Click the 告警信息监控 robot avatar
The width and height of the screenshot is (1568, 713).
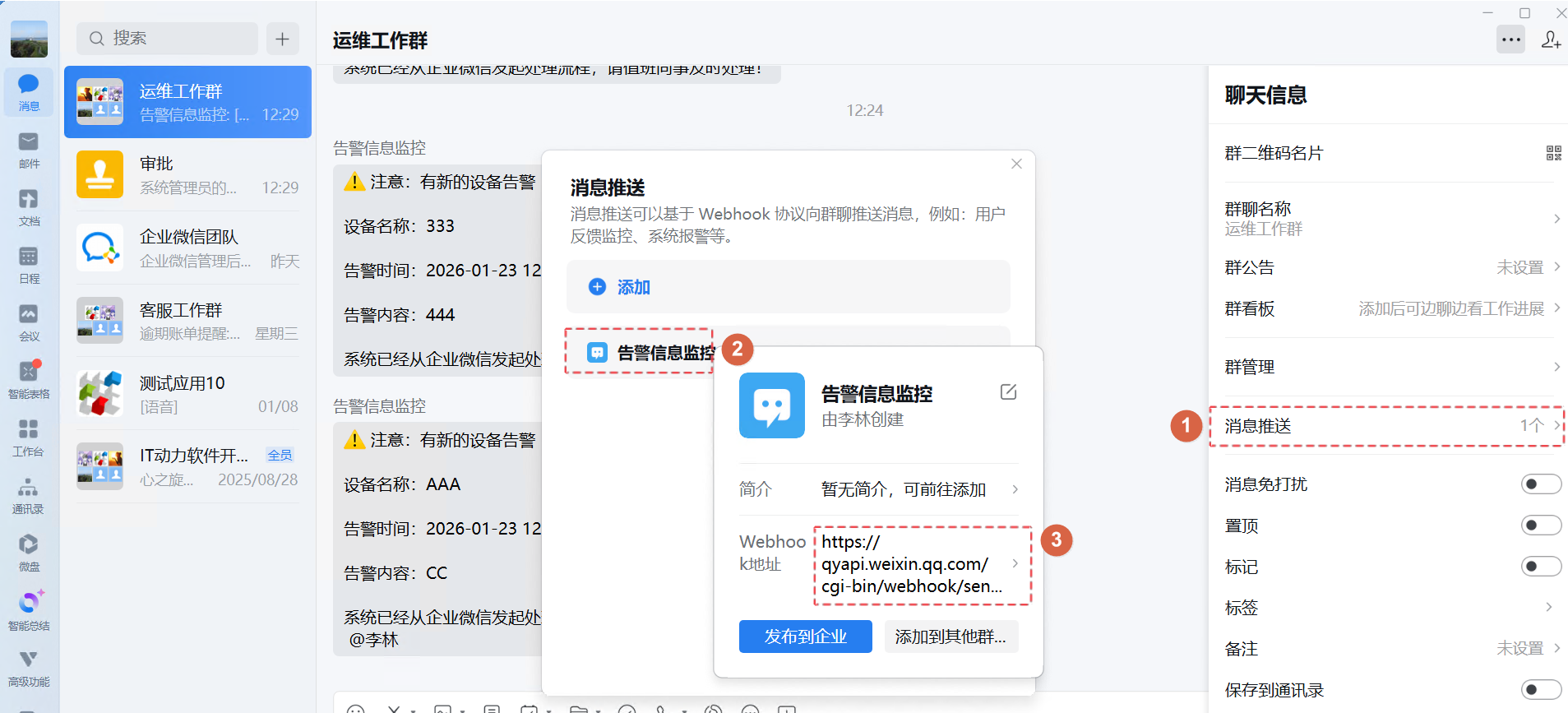coord(771,405)
